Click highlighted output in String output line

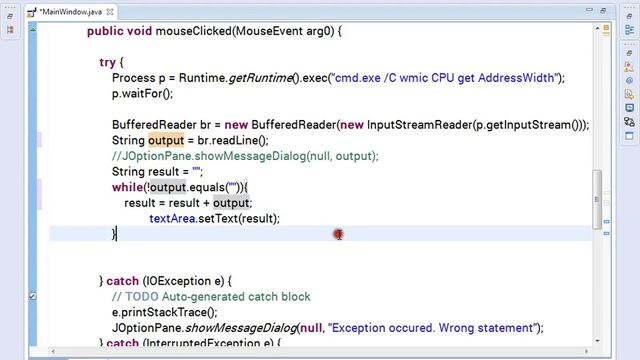166,140
